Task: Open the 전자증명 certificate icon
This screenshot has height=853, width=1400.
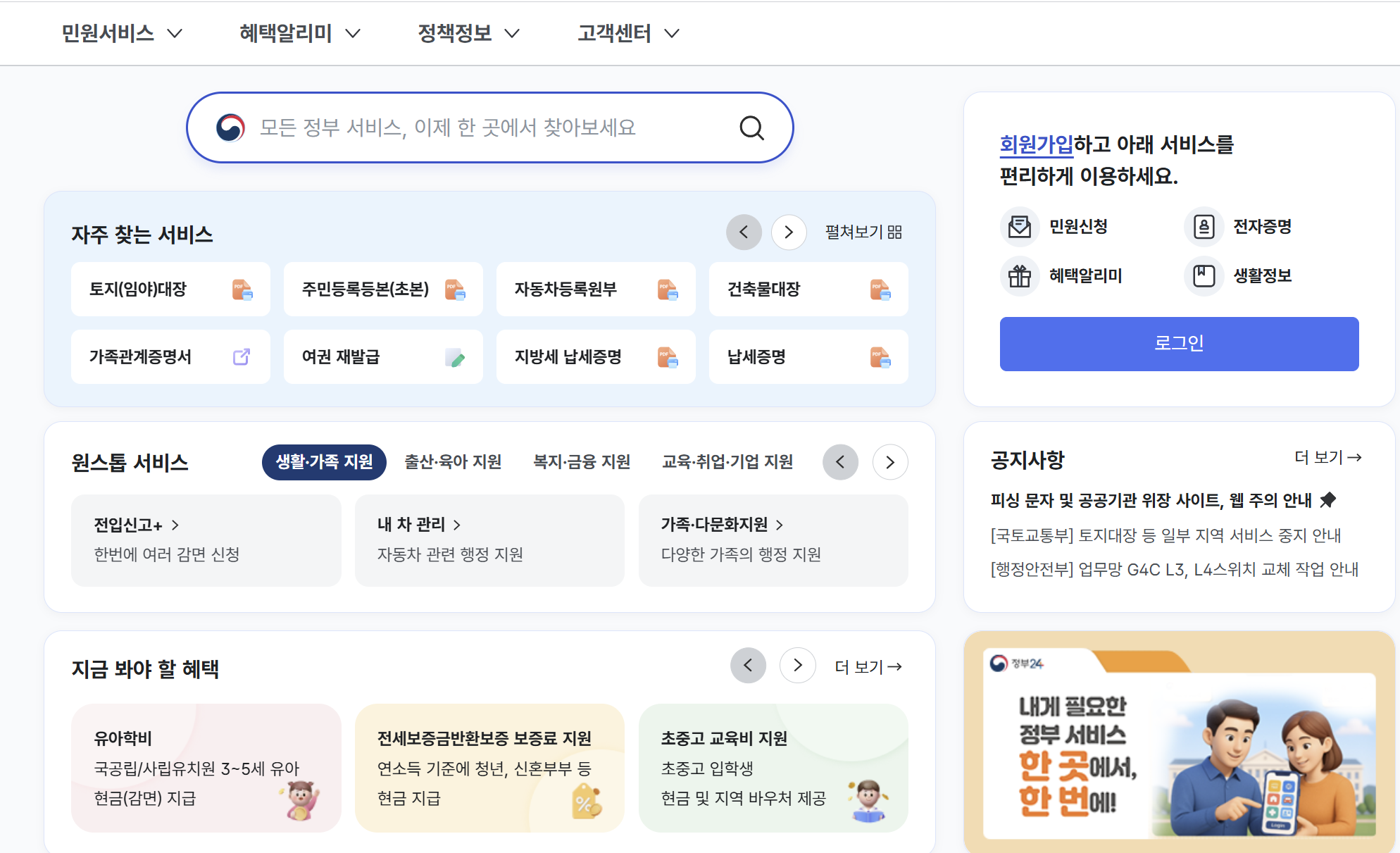Action: pos(1204,226)
